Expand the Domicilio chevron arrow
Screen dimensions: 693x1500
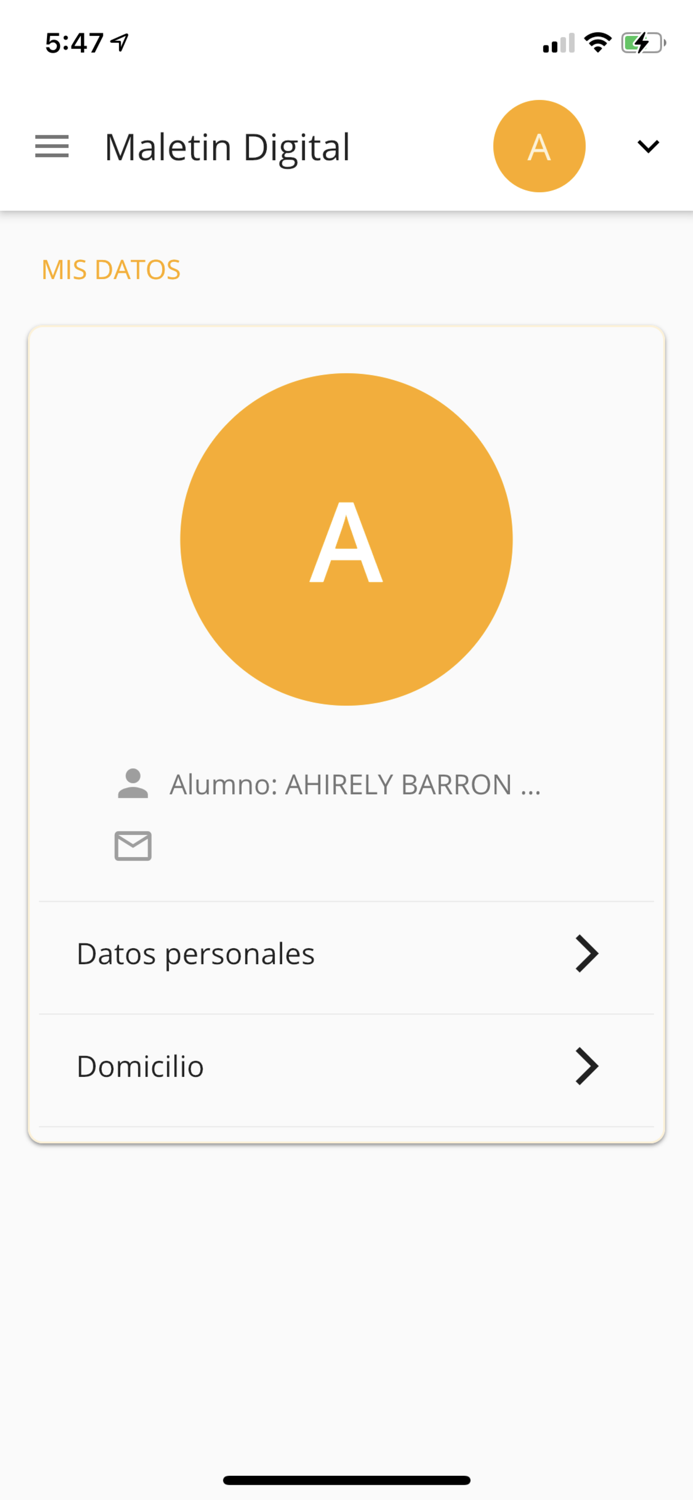(x=587, y=1067)
